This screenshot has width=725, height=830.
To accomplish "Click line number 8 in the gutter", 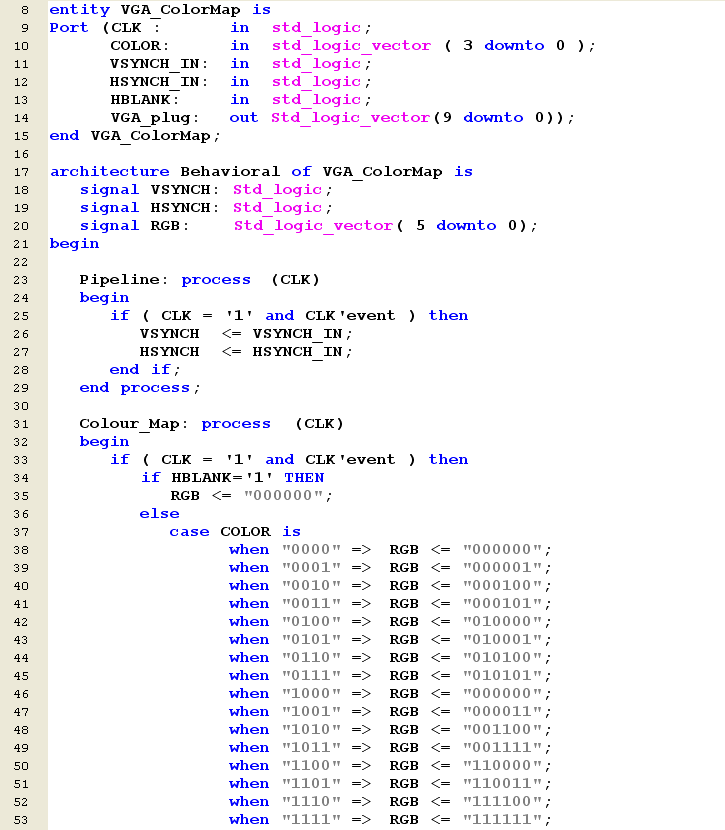I will pyautogui.click(x=25, y=10).
